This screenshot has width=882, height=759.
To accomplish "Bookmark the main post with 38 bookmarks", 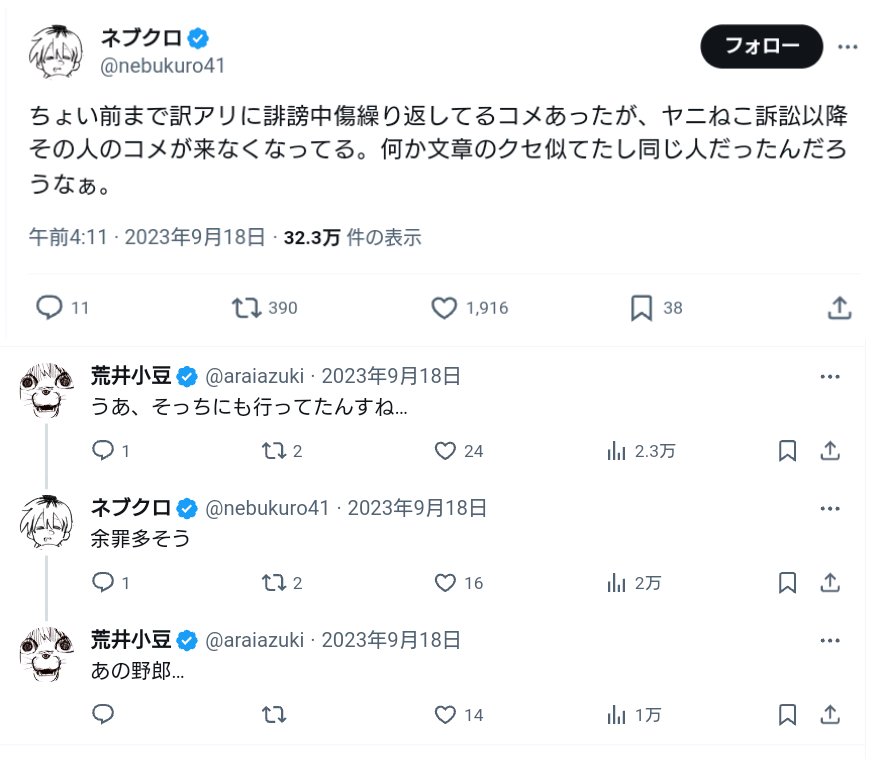I will tap(642, 308).
